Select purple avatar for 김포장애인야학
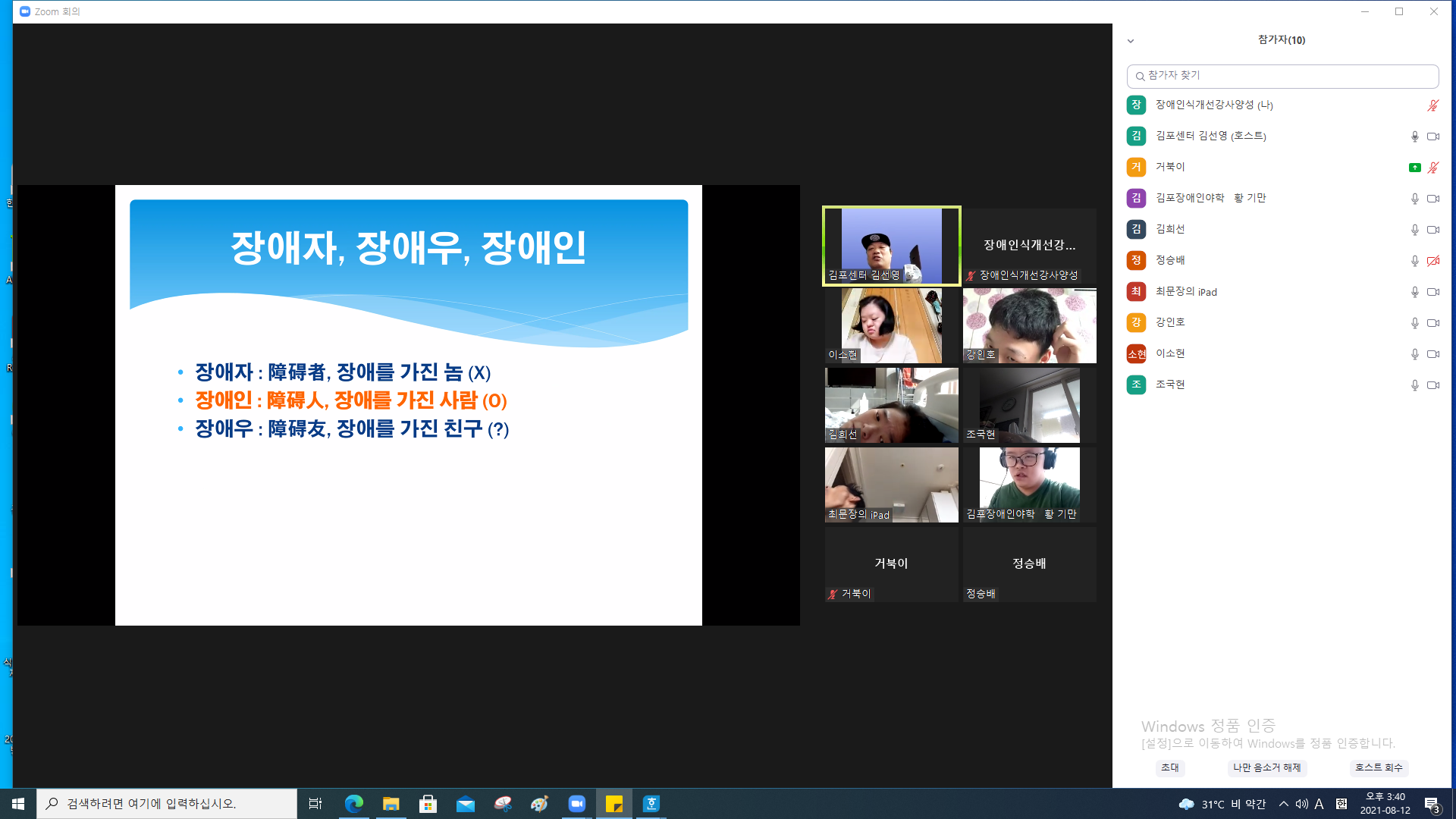 (x=1136, y=198)
